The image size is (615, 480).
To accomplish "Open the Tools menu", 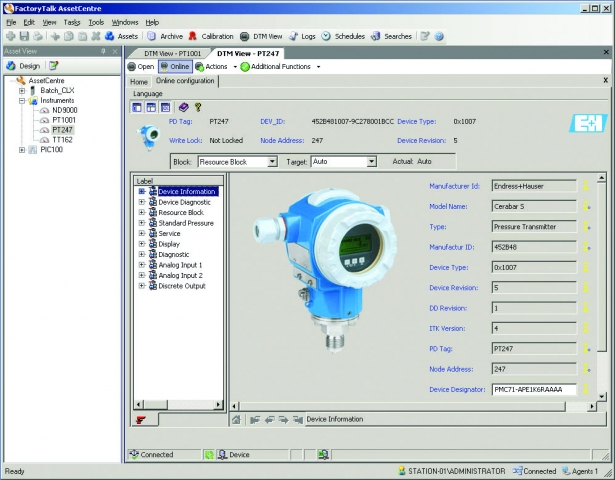I will pos(96,22).
